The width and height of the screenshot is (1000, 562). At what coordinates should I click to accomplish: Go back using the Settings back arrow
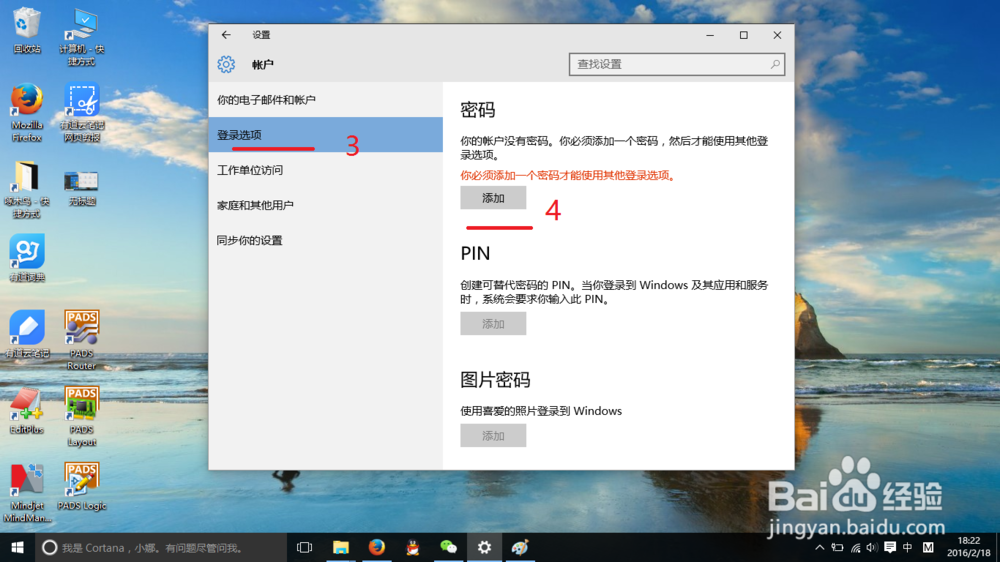pos(226,35)
